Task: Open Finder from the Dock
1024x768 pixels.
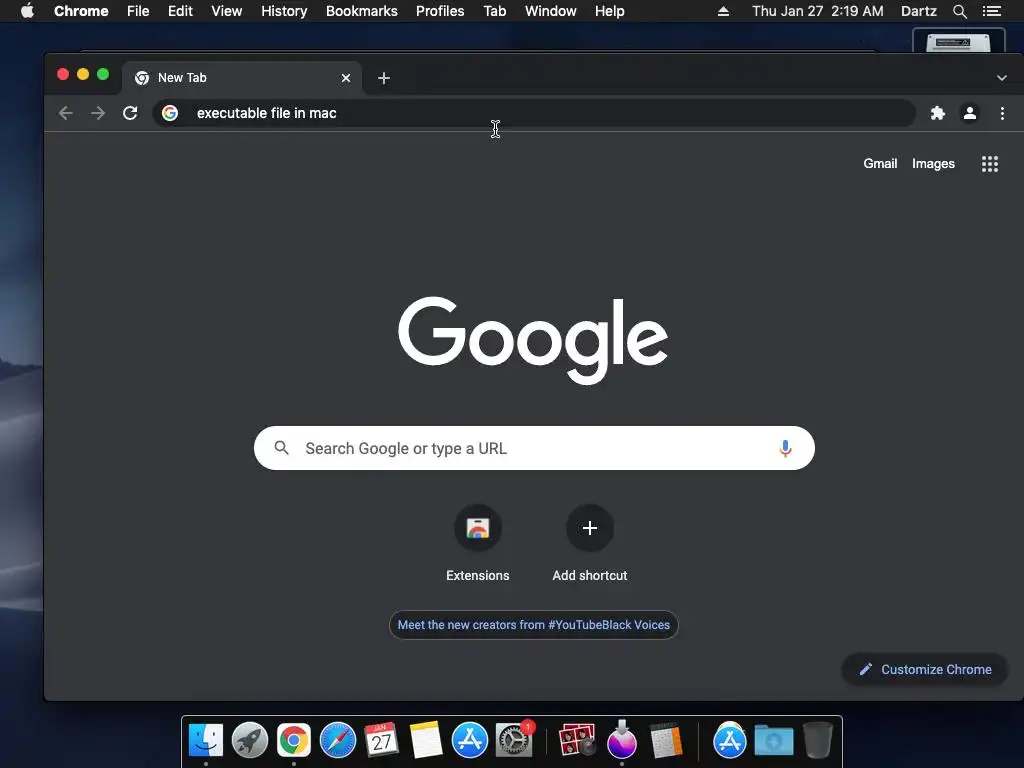Action: point(206,741)
